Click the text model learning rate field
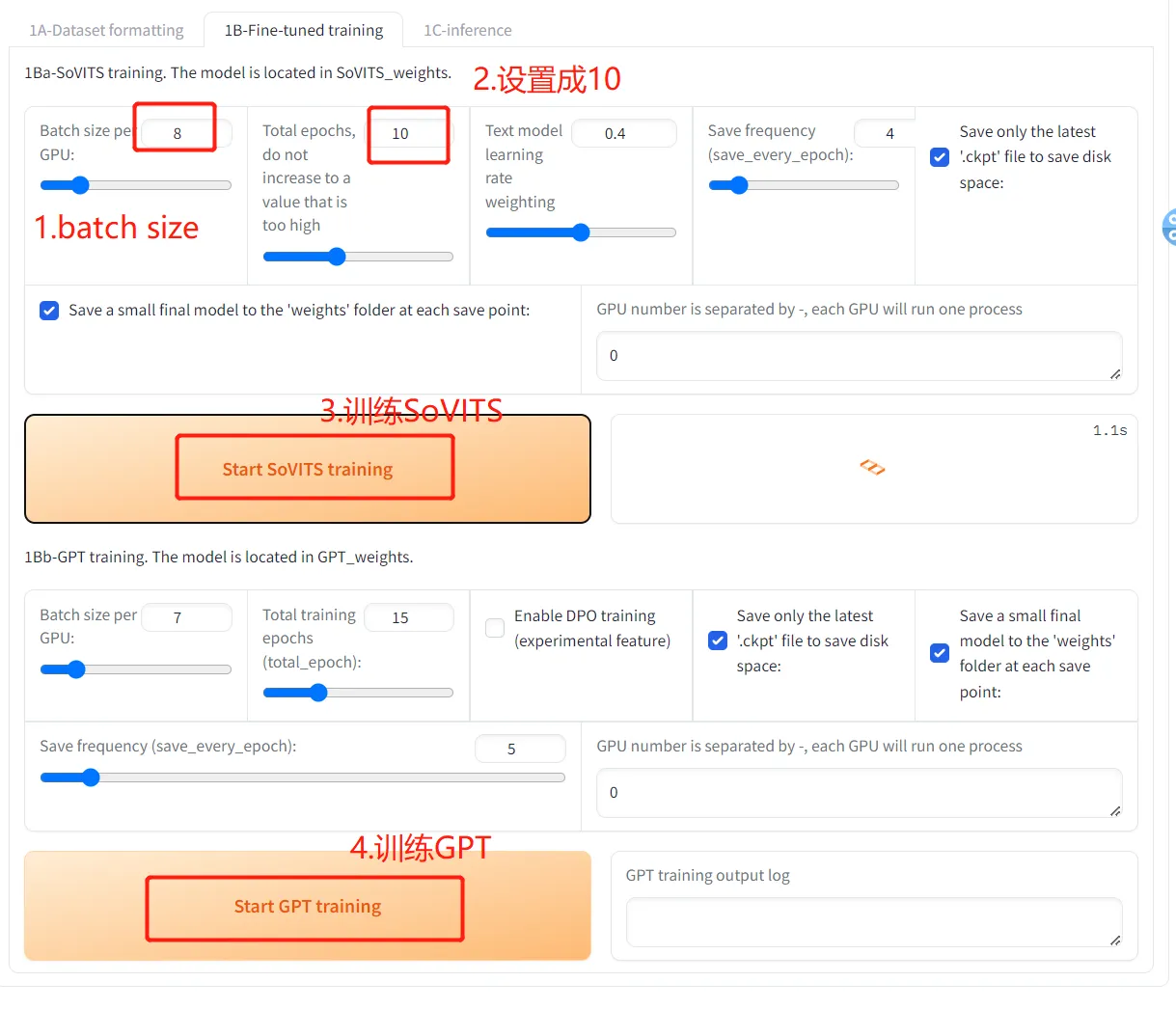1176x1009 pixels. (624, 133)
